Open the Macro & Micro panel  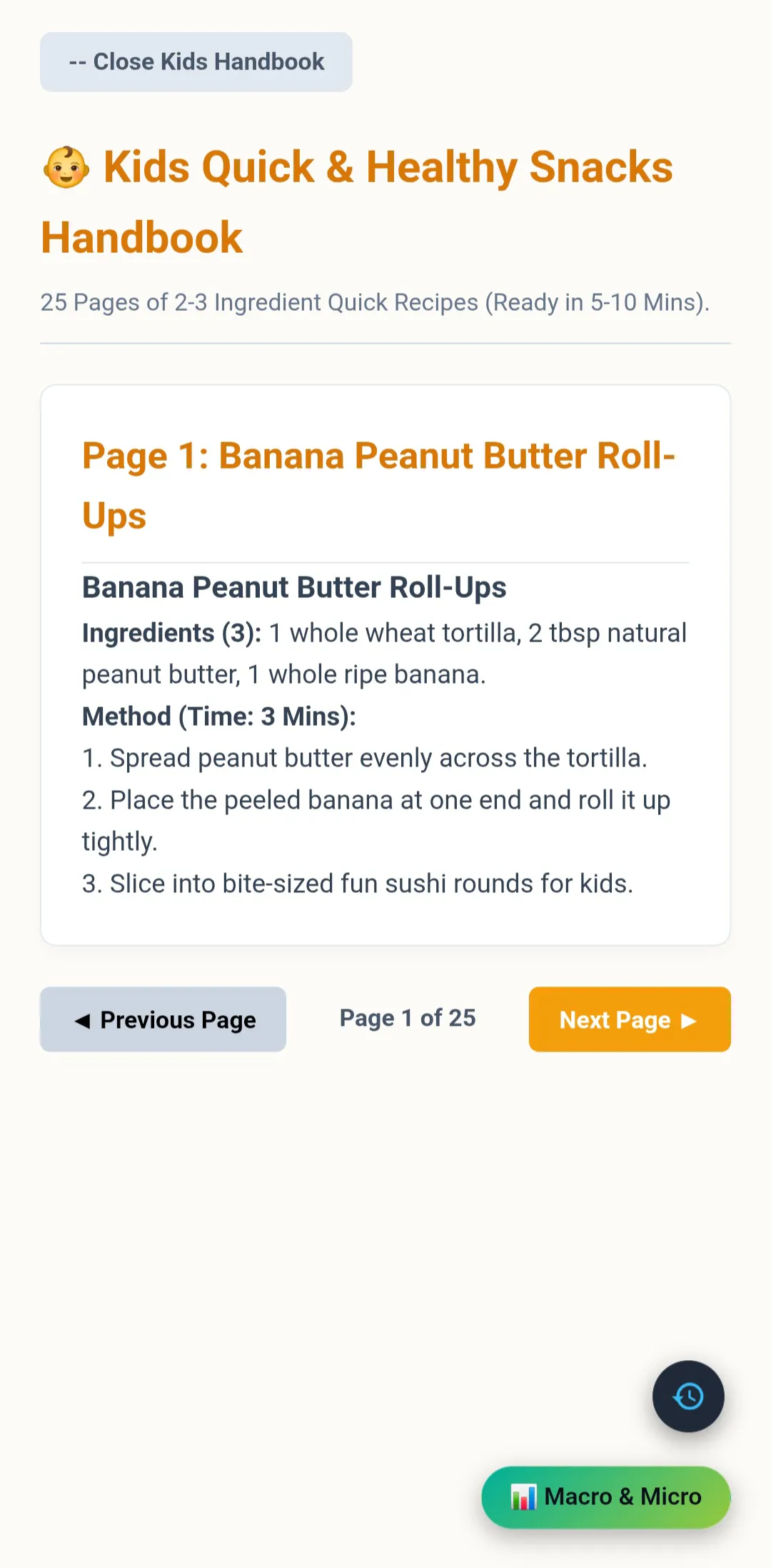click(x=606, y=1497)
